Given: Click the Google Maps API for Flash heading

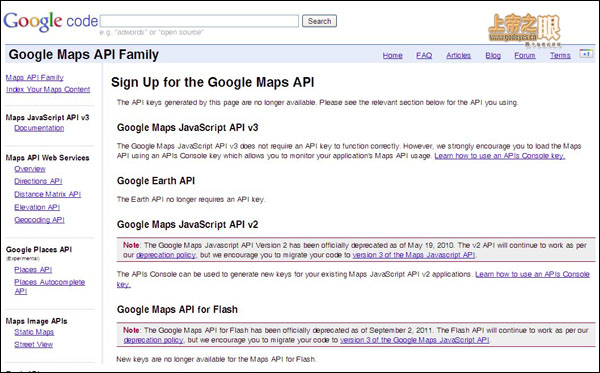Looking at the screenshot, I should tap(177, 309).
